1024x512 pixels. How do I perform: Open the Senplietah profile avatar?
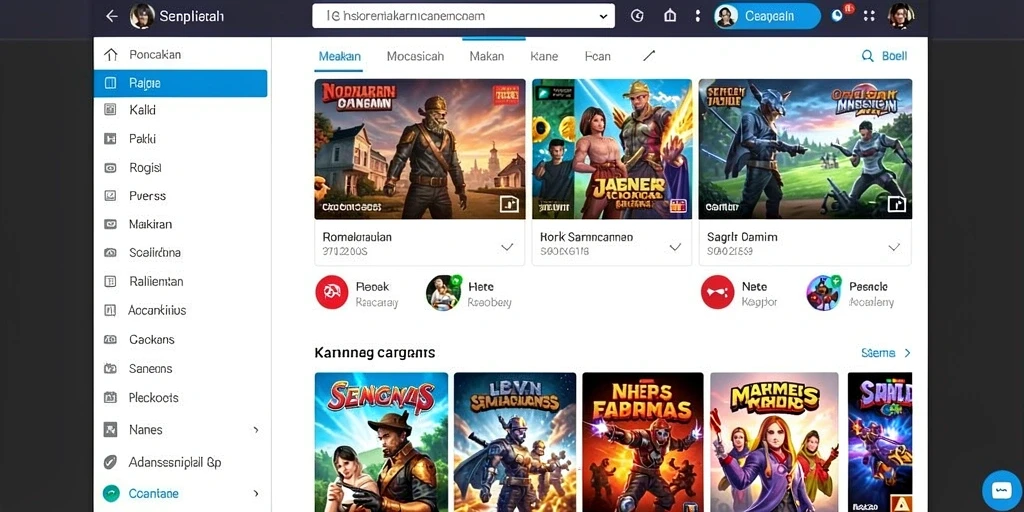click(x=142, y=16)
